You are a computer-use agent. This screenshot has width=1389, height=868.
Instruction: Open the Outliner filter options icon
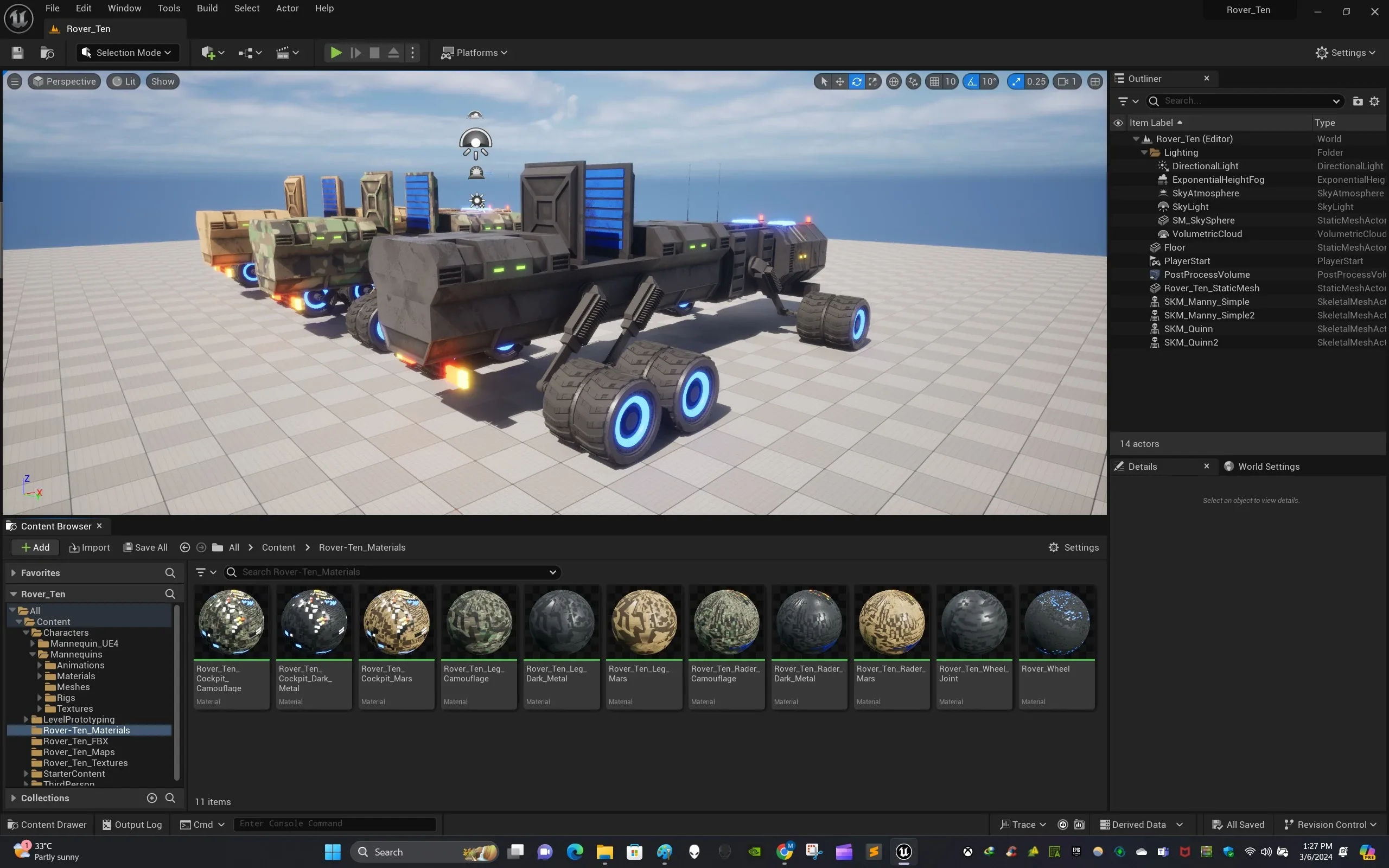1128,101
